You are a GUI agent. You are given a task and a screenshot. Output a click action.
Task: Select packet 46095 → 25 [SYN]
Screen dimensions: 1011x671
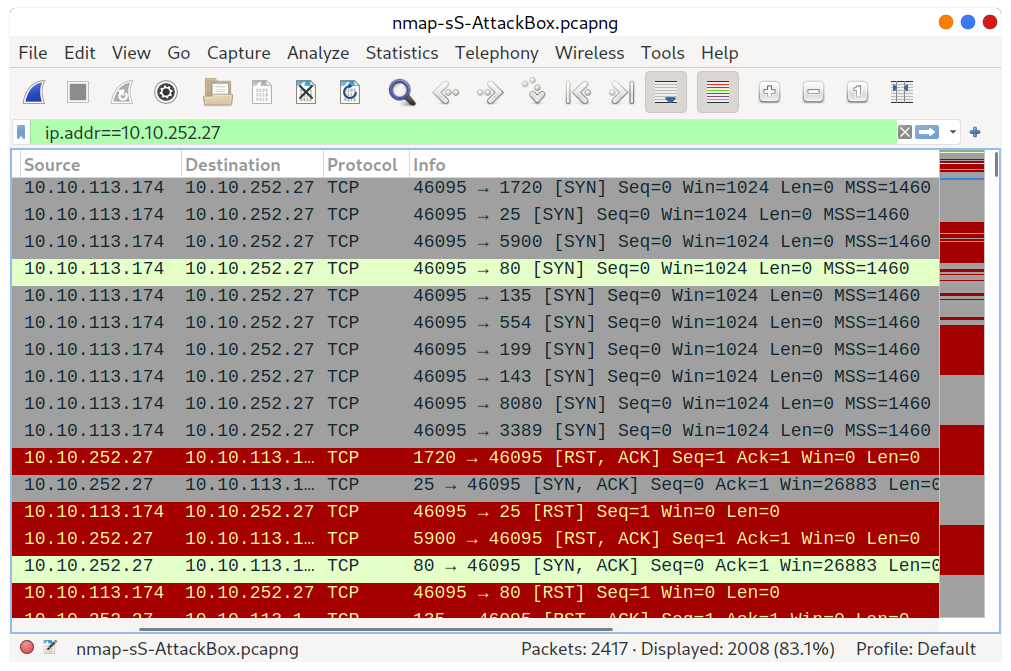point(475,215)
